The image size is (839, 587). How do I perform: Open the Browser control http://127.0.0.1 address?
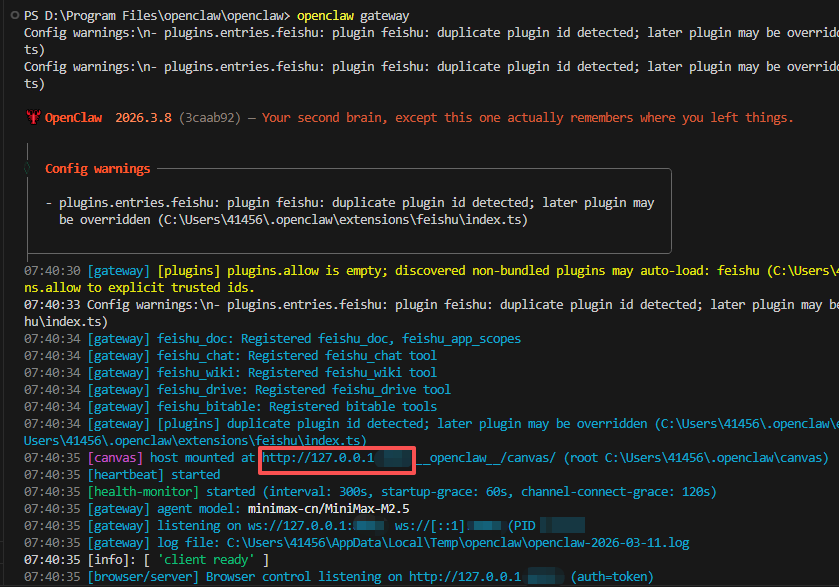click(465, 577)
